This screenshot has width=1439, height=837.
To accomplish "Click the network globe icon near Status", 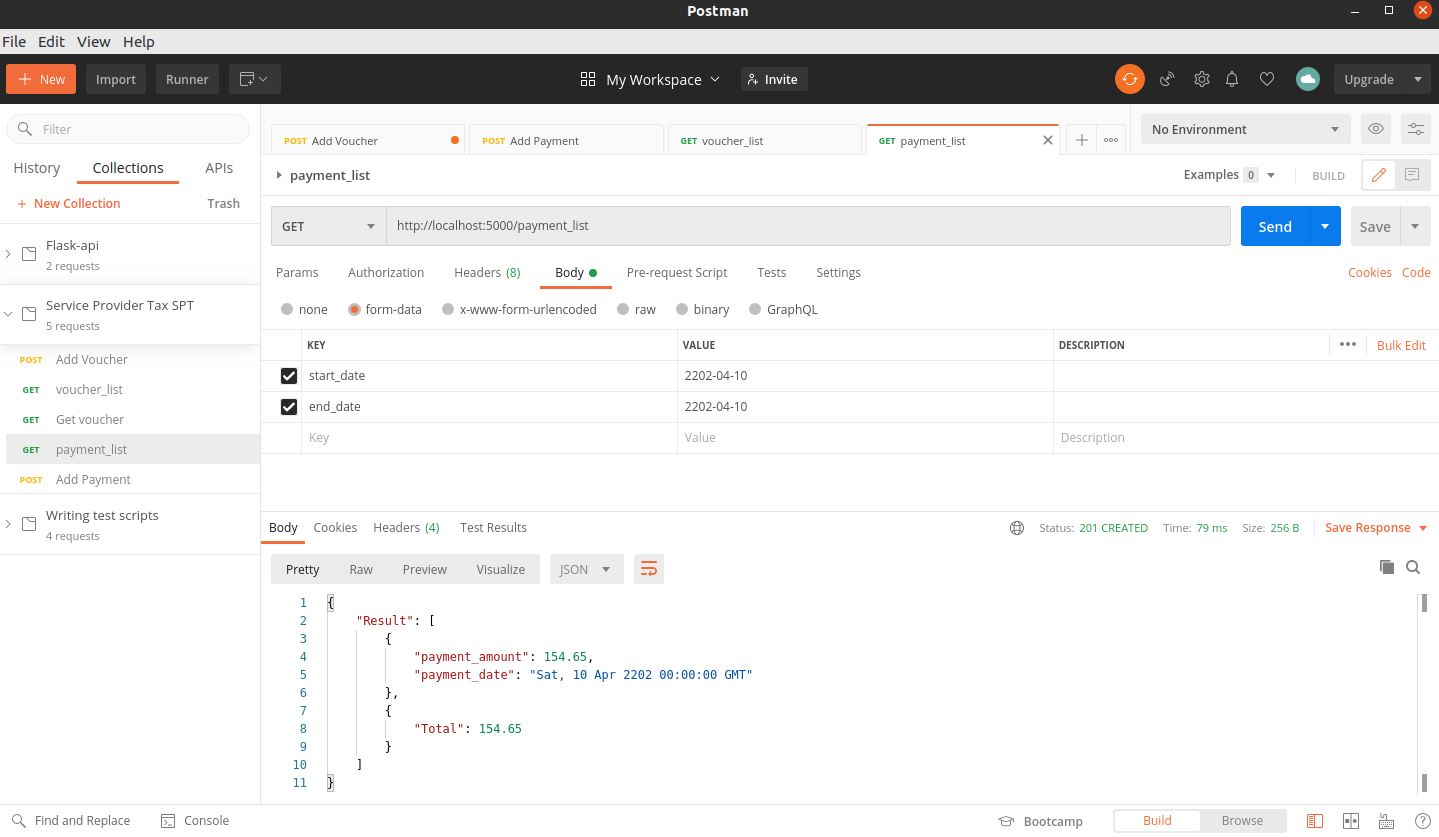I will (1017, 528).
